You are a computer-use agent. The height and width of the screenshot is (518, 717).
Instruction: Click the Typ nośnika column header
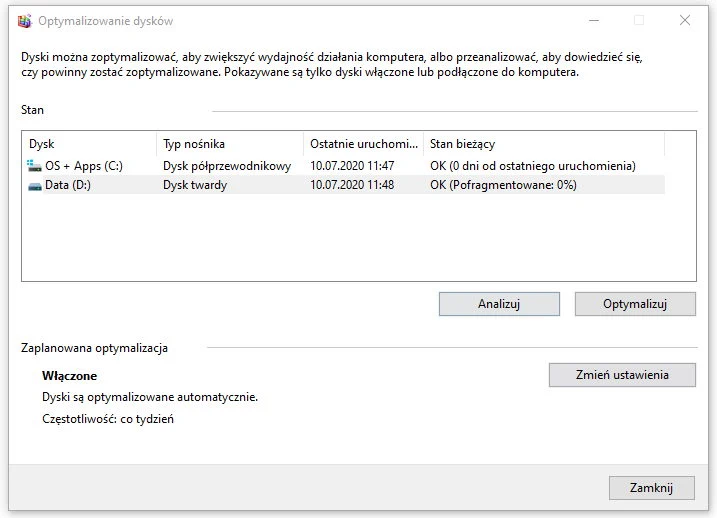(229, 144)
